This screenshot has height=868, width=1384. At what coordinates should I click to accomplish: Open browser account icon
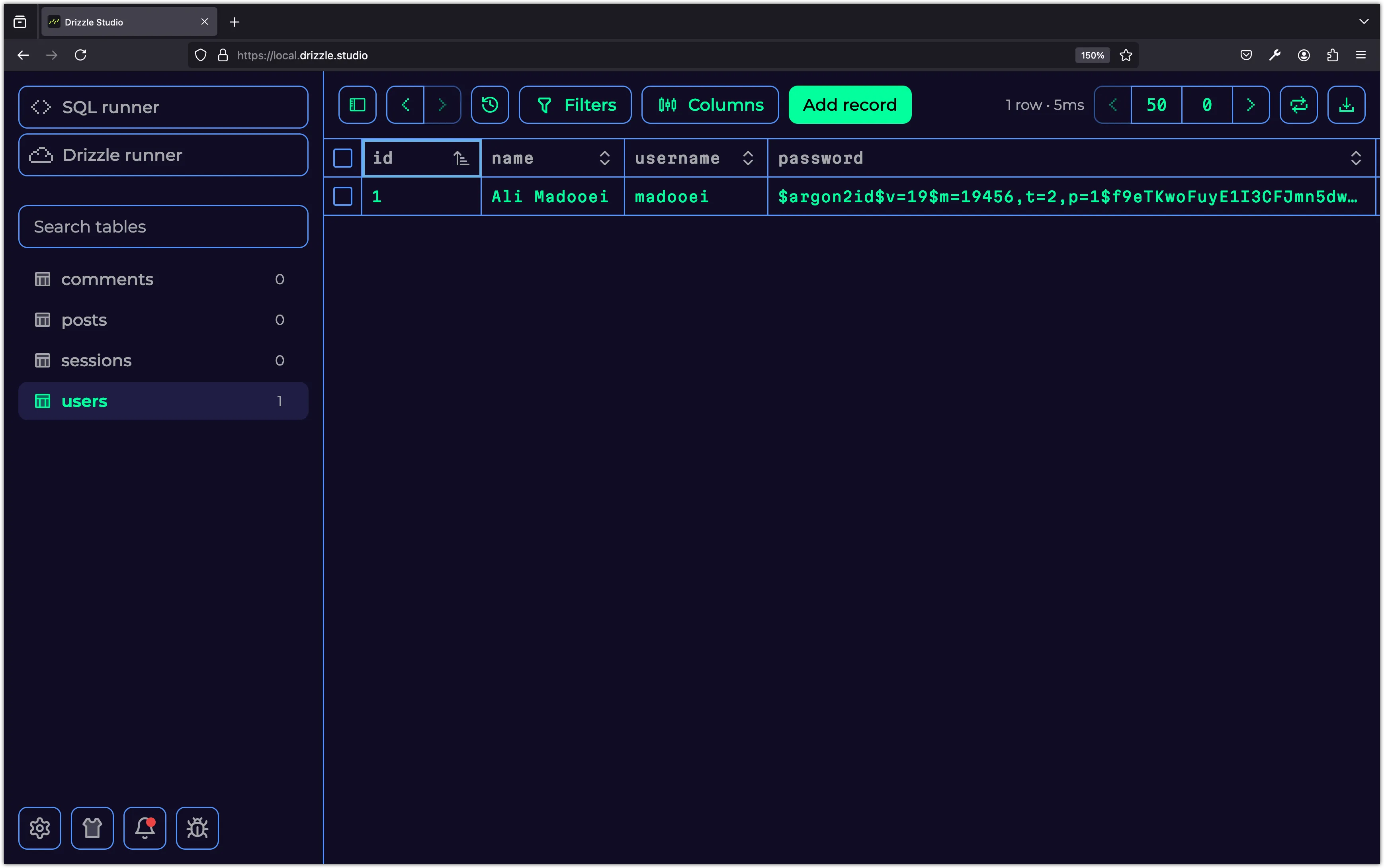point(1304,55)
